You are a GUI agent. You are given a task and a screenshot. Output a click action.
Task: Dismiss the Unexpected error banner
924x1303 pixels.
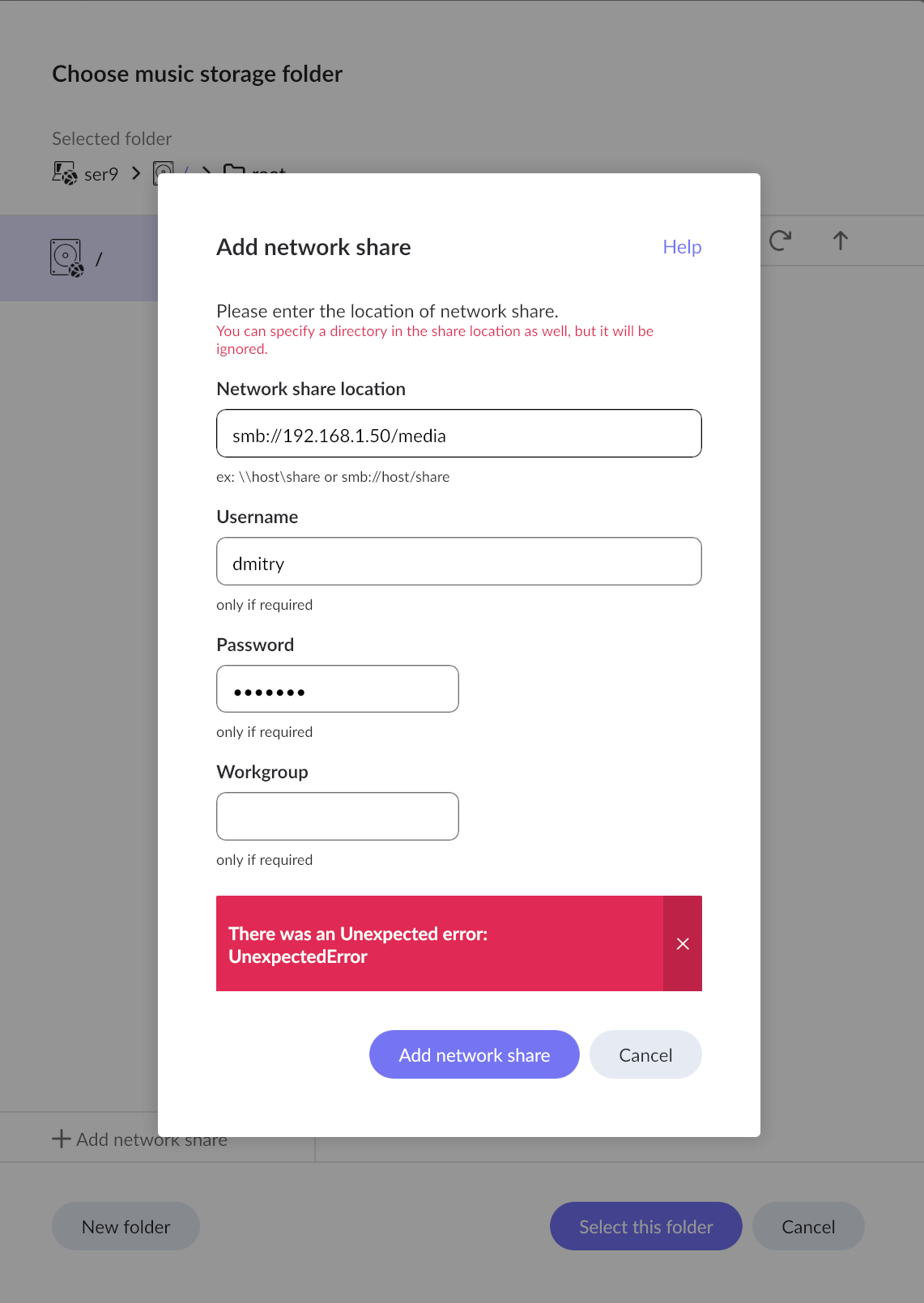pyautogui.click(x=683, y=943)
